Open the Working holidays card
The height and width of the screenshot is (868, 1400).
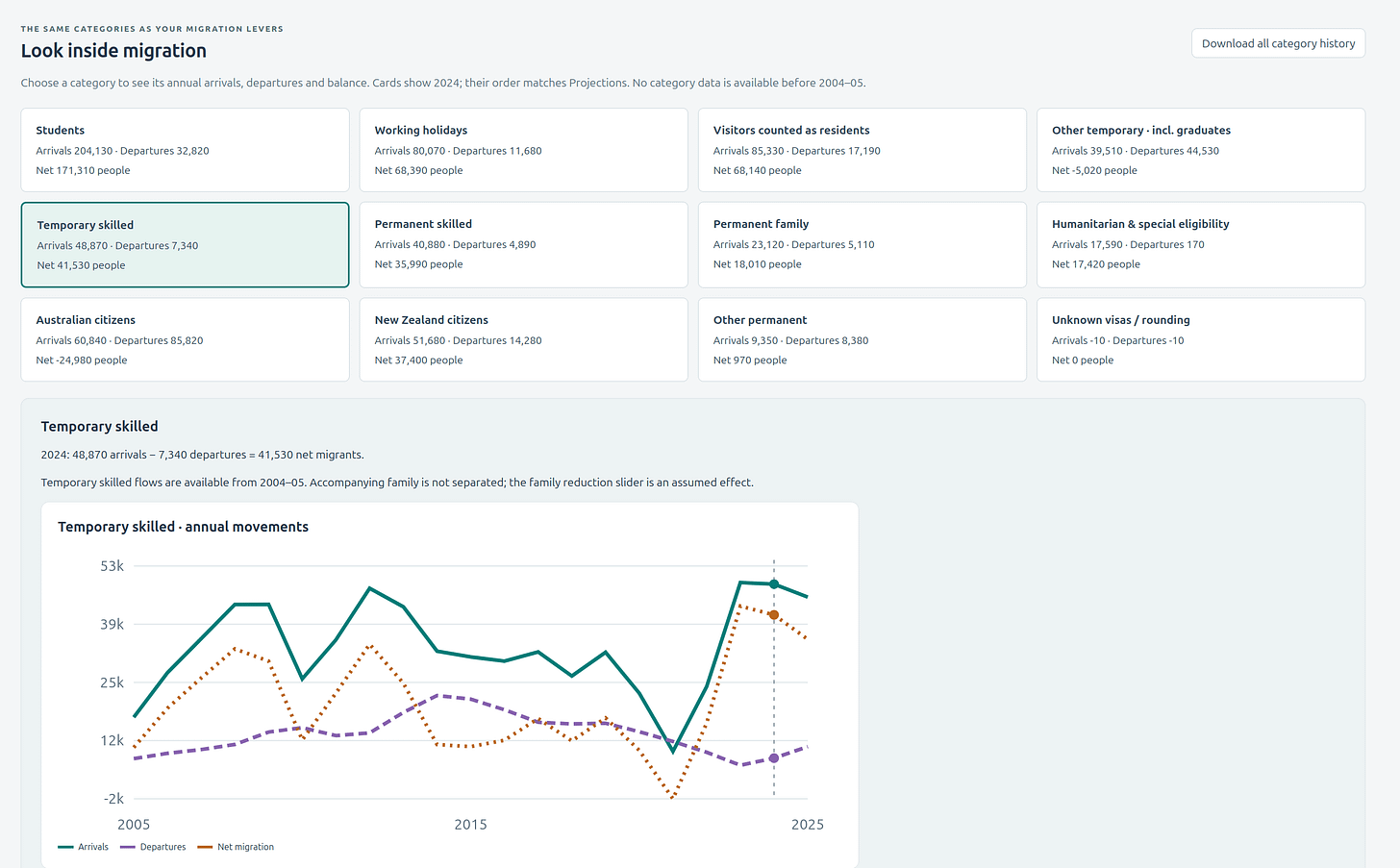523,150
